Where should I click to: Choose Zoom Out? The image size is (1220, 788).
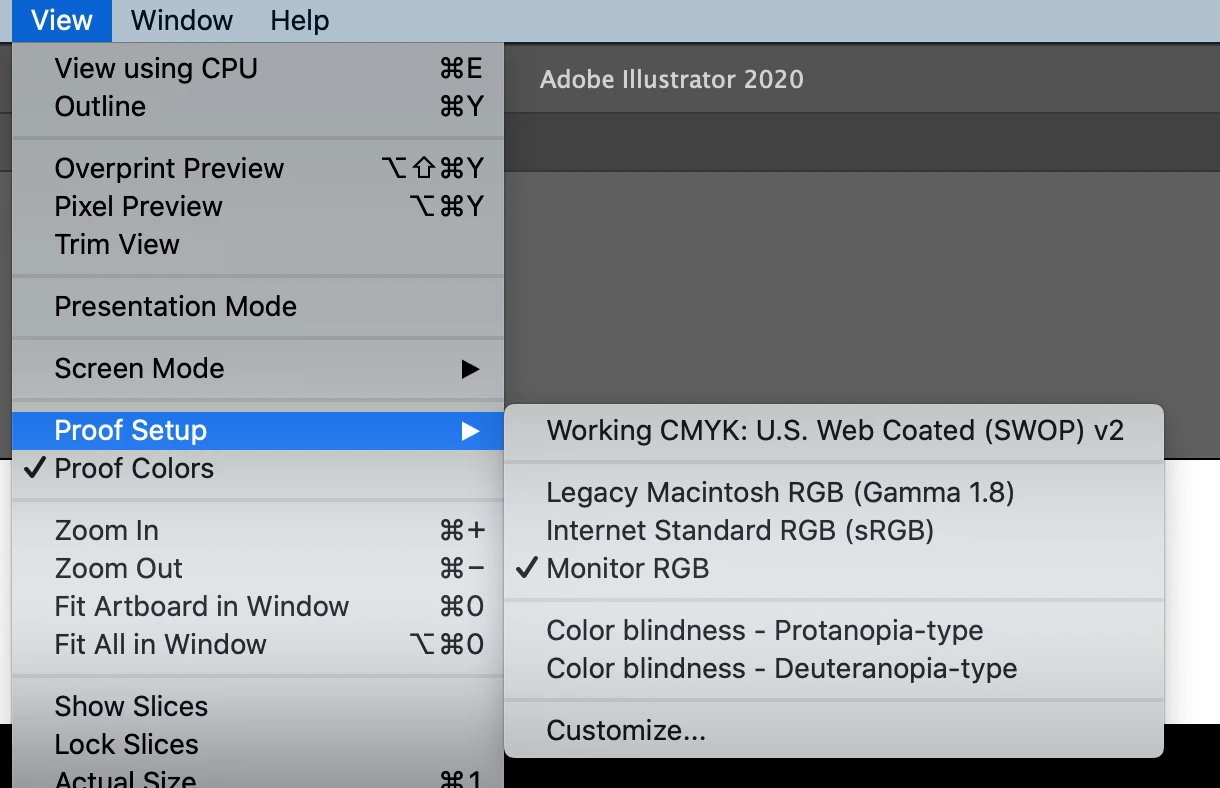(258, 569)
